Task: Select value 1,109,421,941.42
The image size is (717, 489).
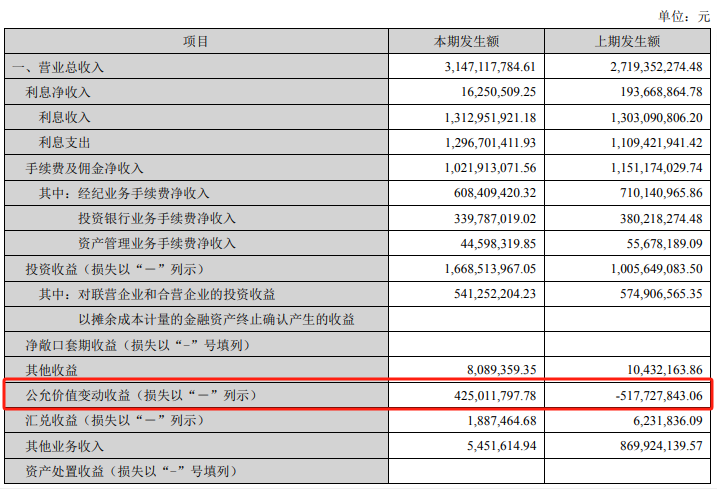Action: click(656, 143)
